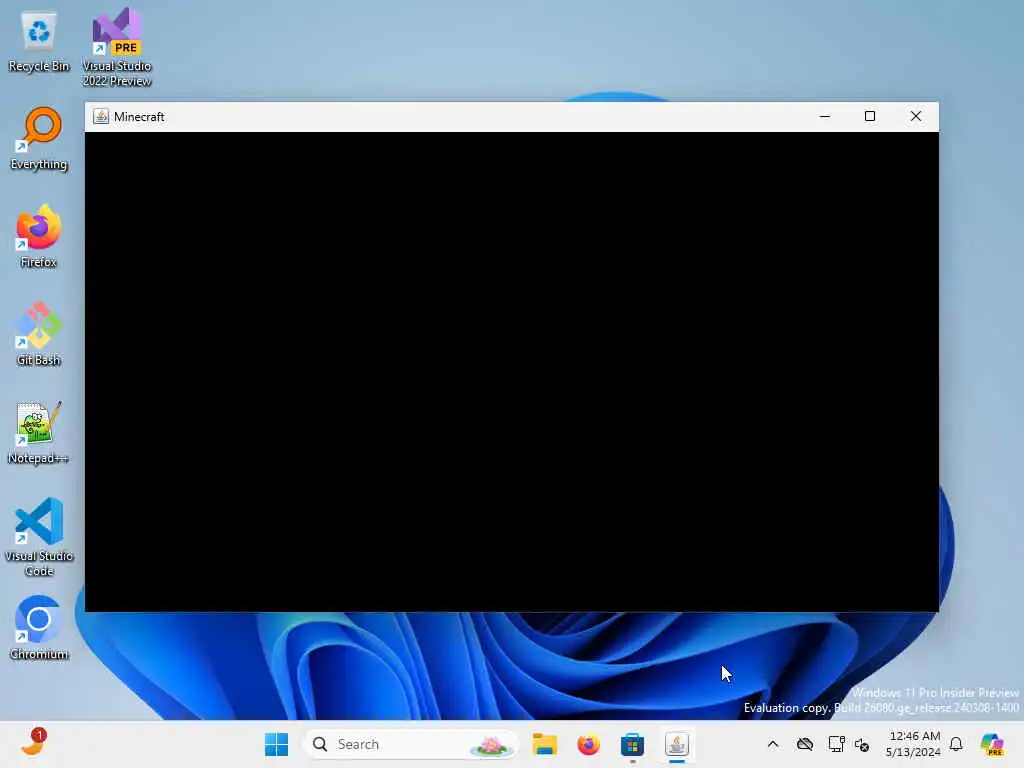Open the network display tray icon

pyautogui.click(x=836, y=744)
